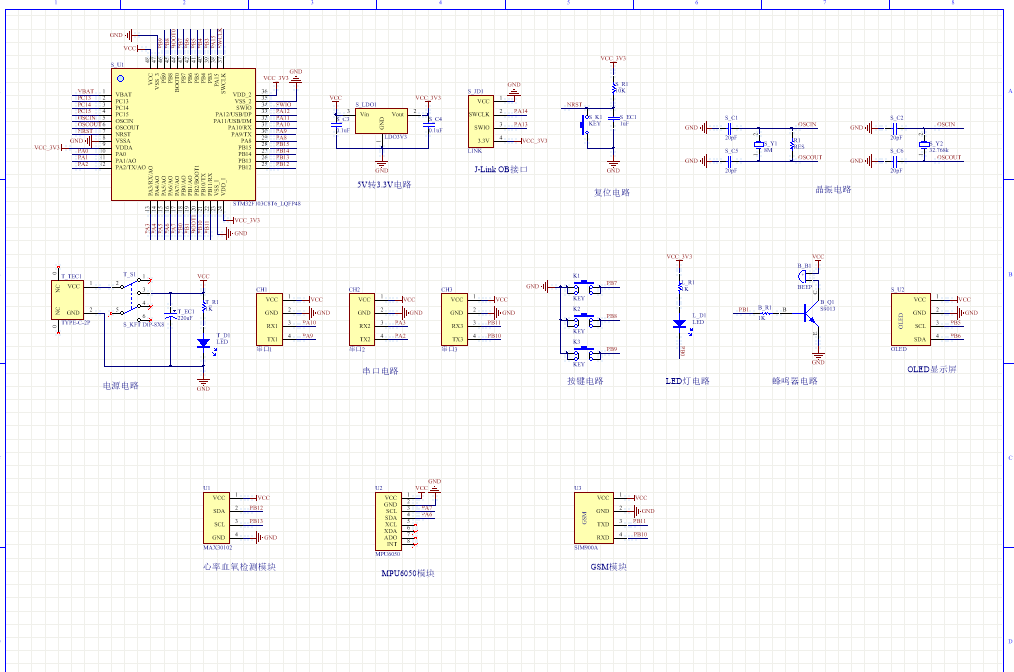Image resolution: width=1014 pixels, height=672 pixels.
Task: Click the LDO3V3 voltage regulator component
Action: coord(381,123)
